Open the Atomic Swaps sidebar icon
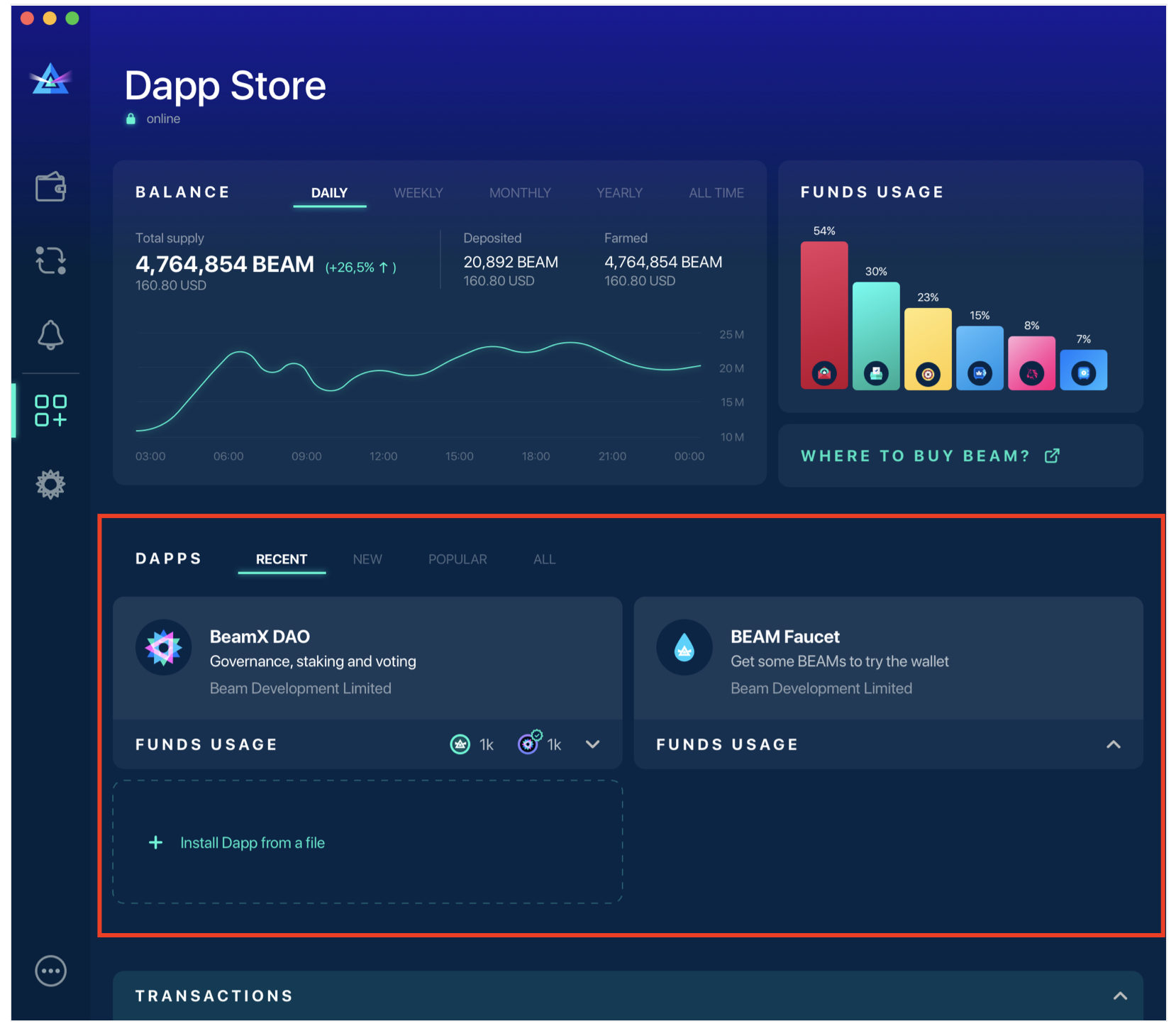Viewport: 1176px width, 1036px height. [x=50, y=262]
